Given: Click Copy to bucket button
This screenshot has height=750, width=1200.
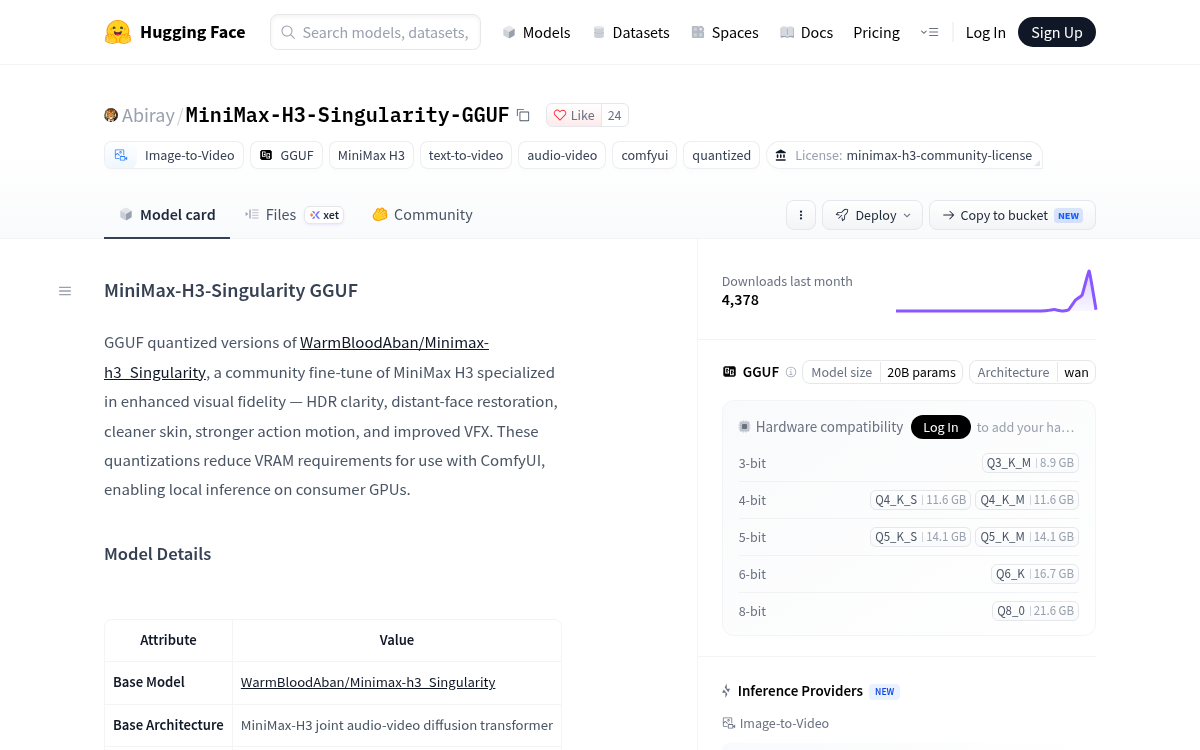Looking at the screenshot, I should (1012, 215).
